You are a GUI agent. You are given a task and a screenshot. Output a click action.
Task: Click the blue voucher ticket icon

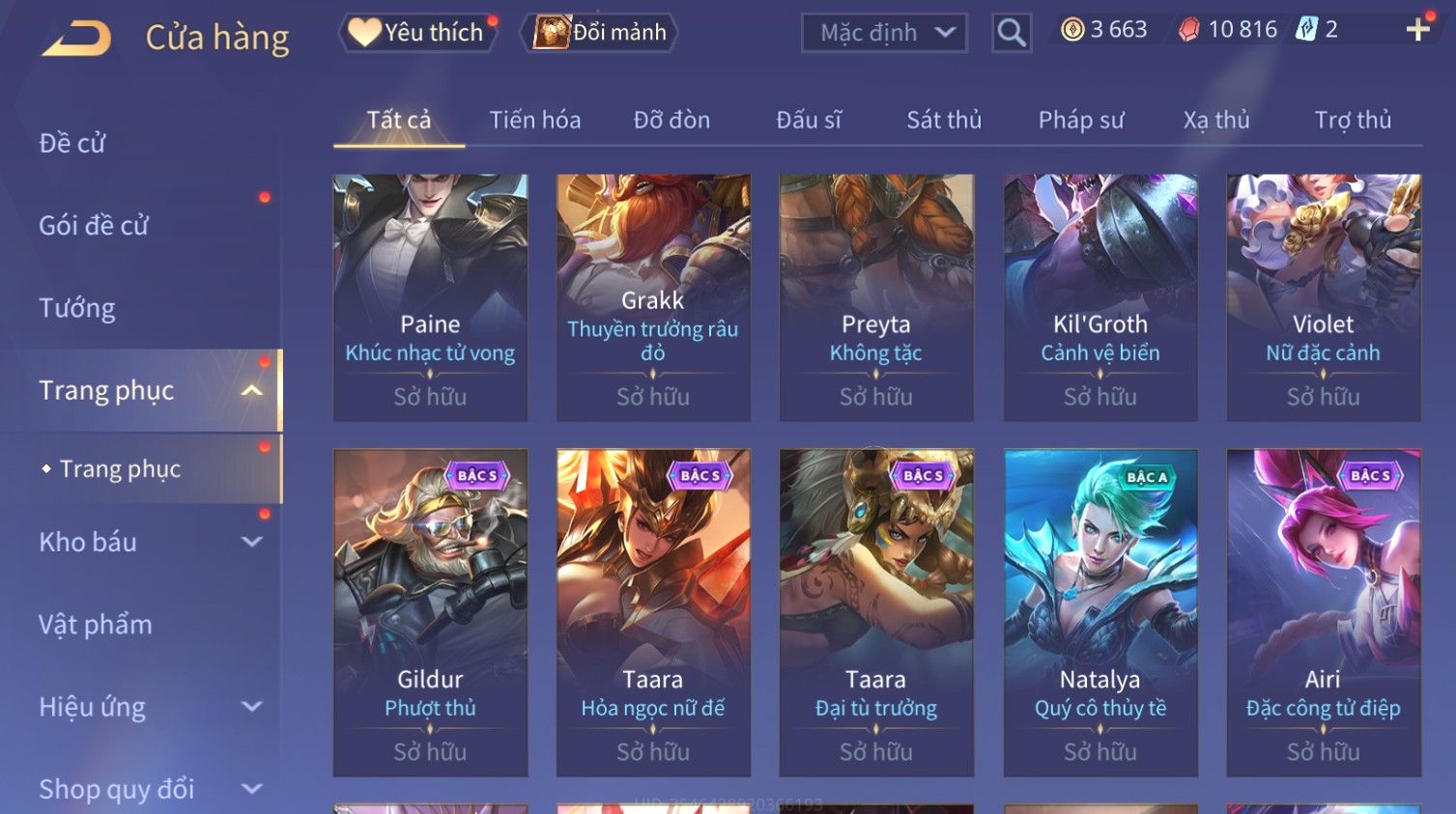(1306, 29)
